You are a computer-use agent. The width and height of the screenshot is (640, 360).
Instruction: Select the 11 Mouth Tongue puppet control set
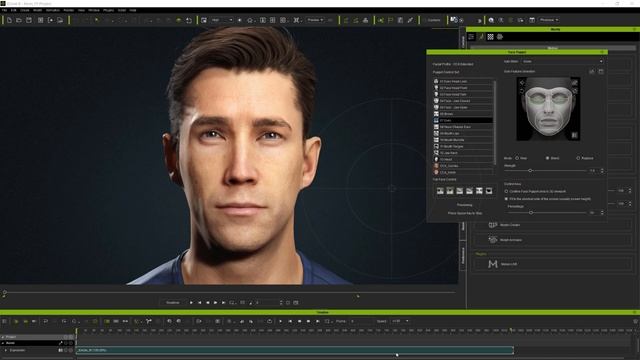[x=463, y=146]
